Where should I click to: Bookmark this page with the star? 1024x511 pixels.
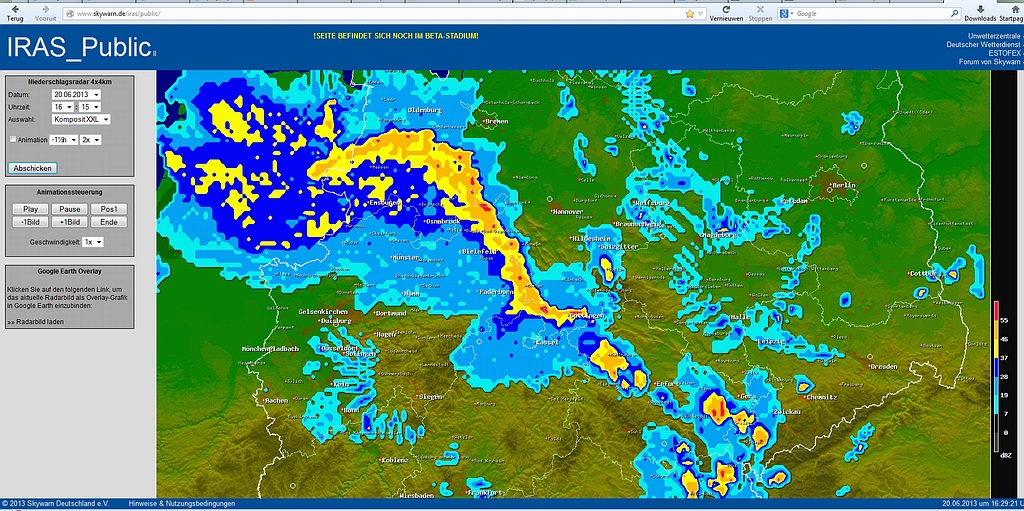tap(690, 13)
